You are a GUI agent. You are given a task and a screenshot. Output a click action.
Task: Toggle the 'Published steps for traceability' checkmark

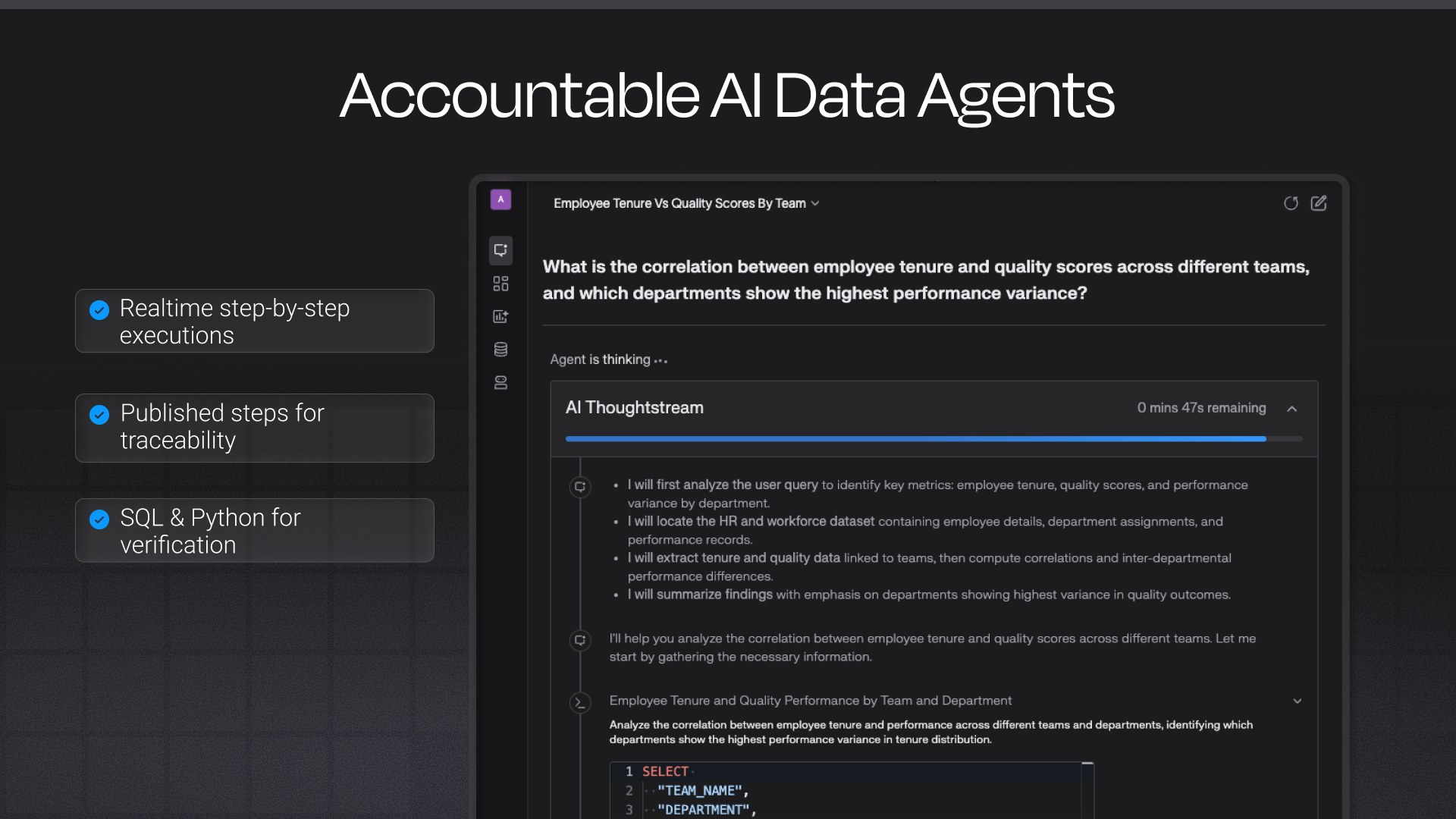99,415
